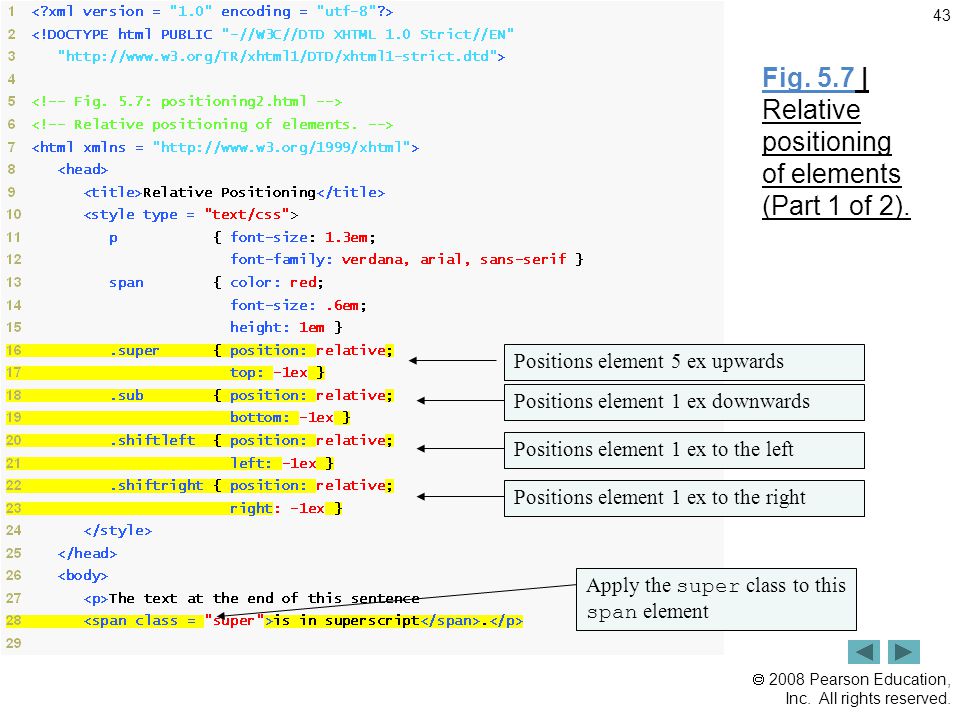Image resolution: width=960 pixels, height=720 pixels.
Task: Click the xml version declaration on line 1
Action: click(212, 12)
